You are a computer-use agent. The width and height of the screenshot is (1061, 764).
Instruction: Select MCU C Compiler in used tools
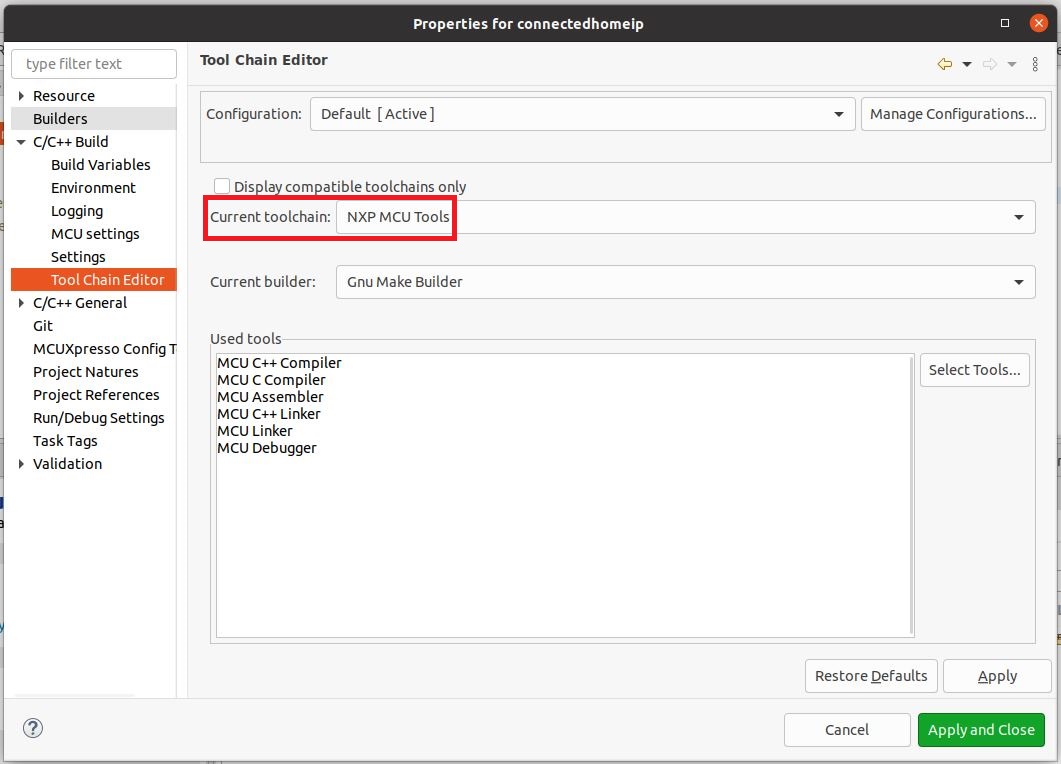pos(271,380)
